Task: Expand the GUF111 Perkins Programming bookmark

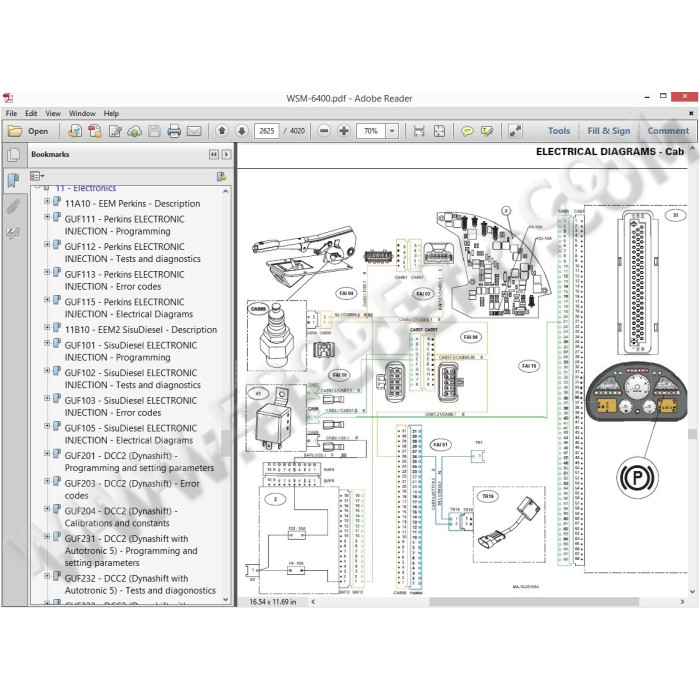Action: 47,217
